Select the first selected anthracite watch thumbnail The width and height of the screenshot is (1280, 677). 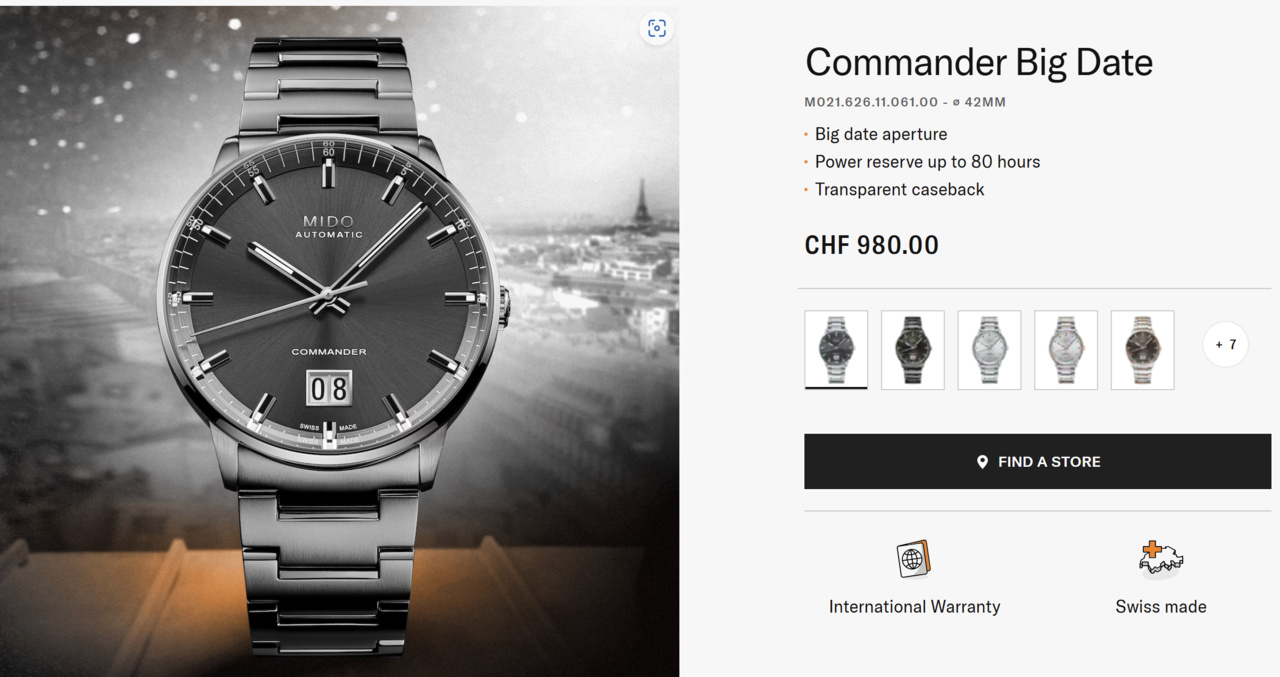(836, 350)
